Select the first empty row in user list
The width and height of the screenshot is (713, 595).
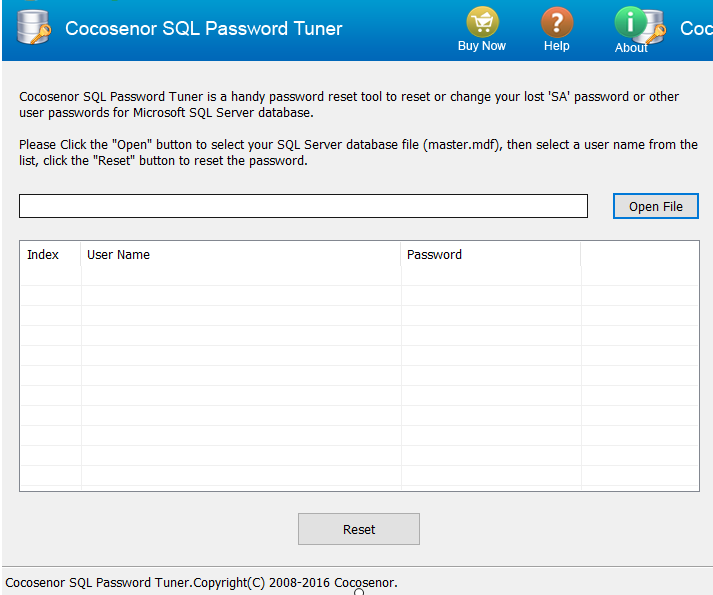point(240,277)
